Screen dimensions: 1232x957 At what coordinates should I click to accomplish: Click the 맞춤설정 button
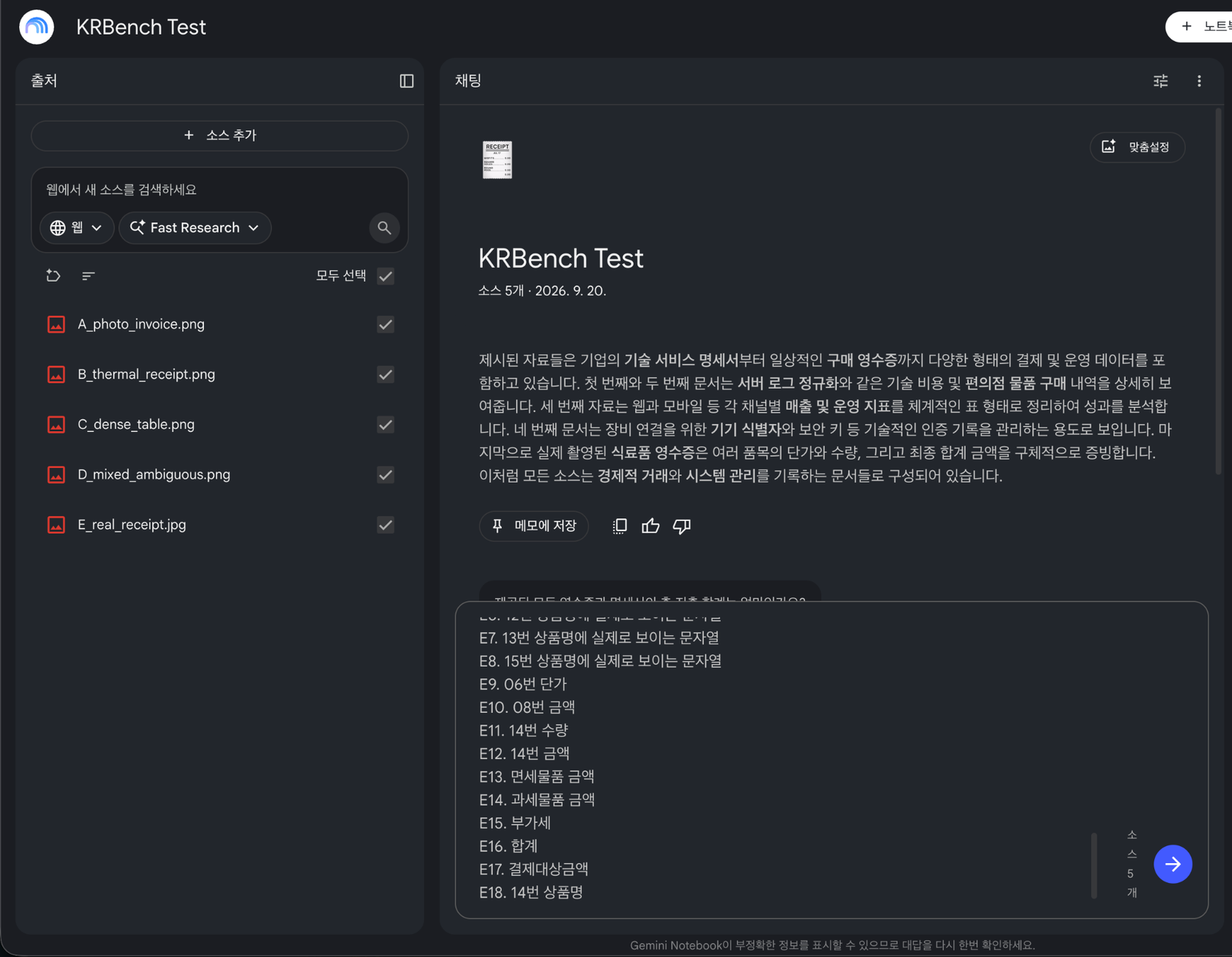tap(1137, 147)
